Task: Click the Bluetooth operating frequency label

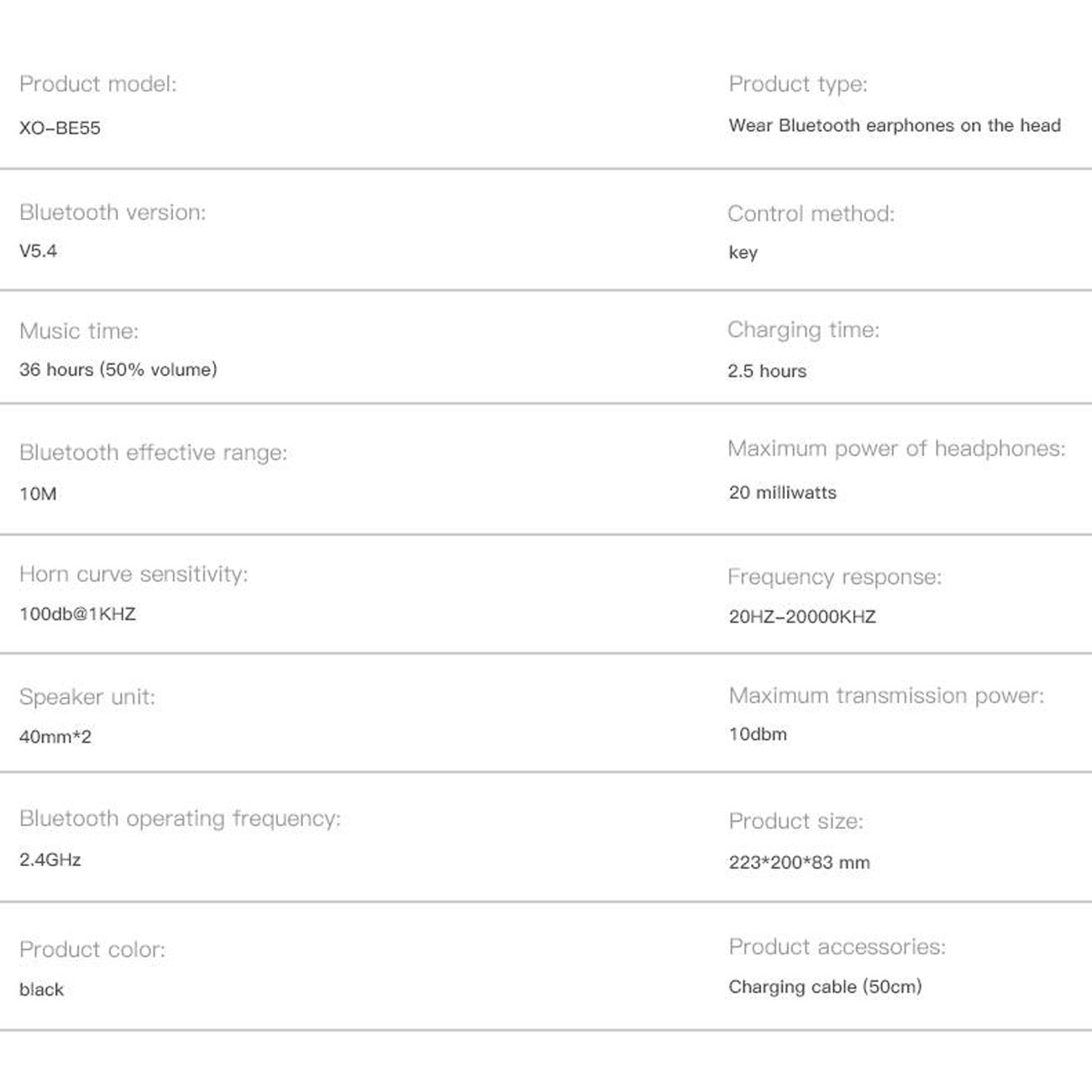Action: tap(181, 819)
